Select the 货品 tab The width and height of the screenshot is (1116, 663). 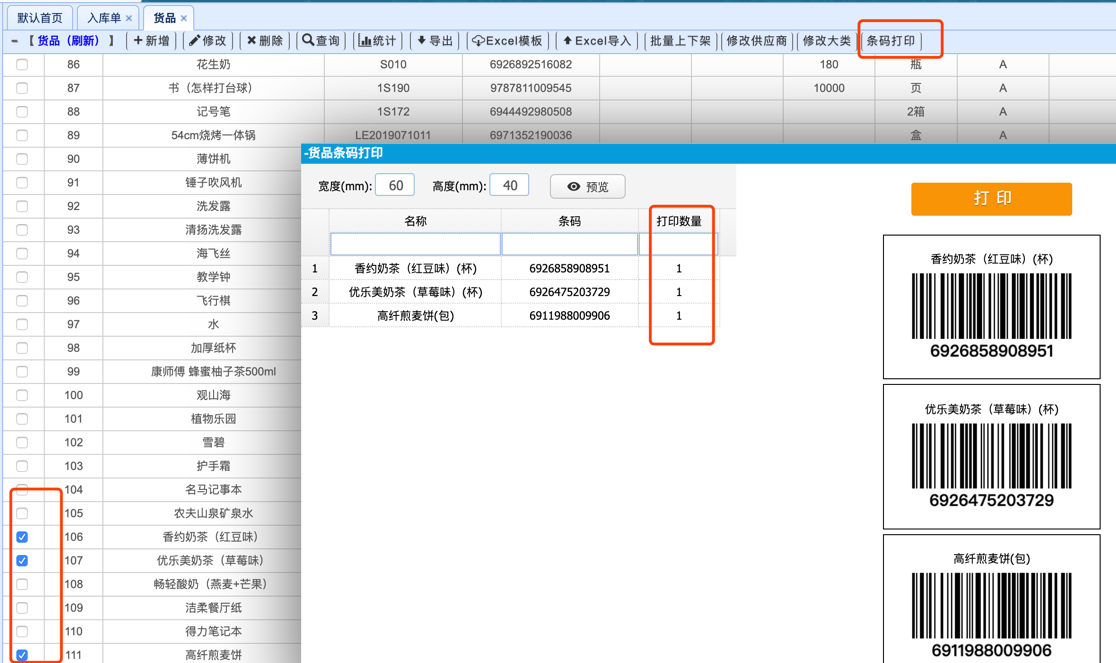(164, 18)
